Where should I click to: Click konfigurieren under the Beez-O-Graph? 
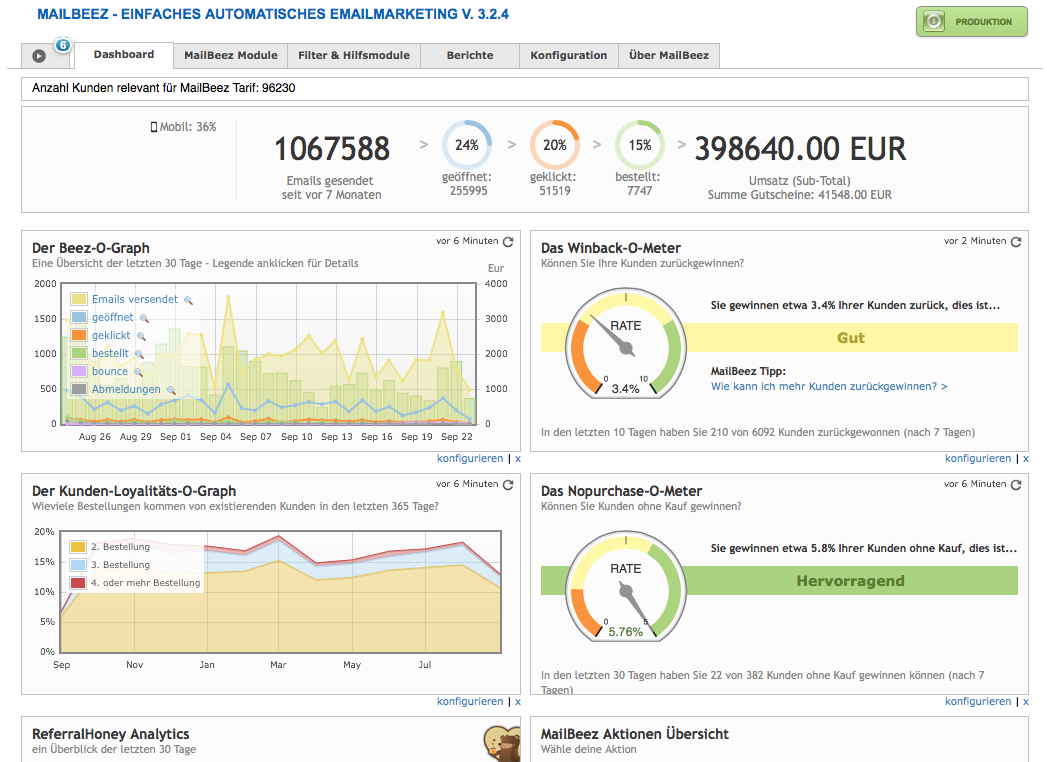coord(470,458)
